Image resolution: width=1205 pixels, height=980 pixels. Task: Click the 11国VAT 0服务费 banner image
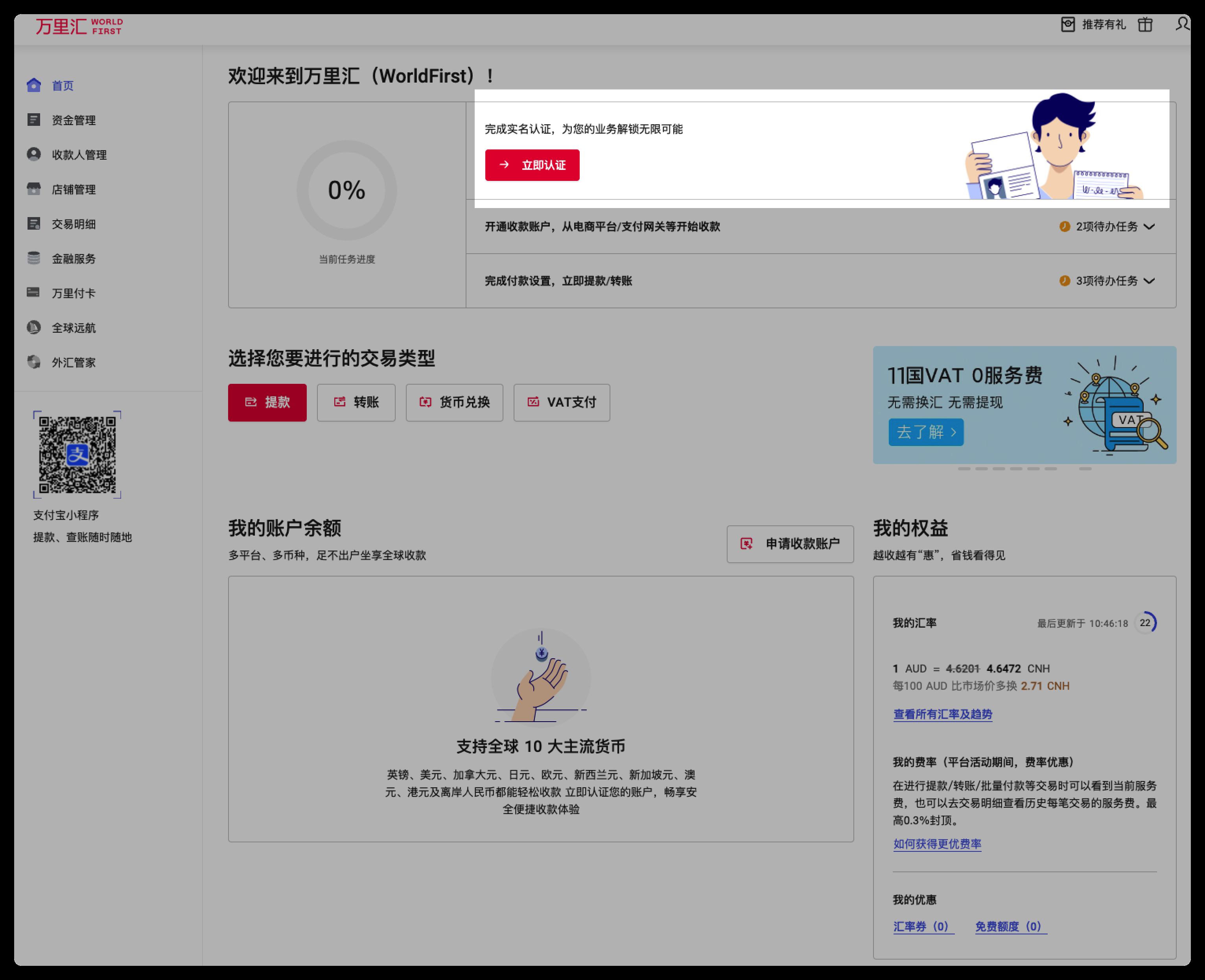point(1024,405)
